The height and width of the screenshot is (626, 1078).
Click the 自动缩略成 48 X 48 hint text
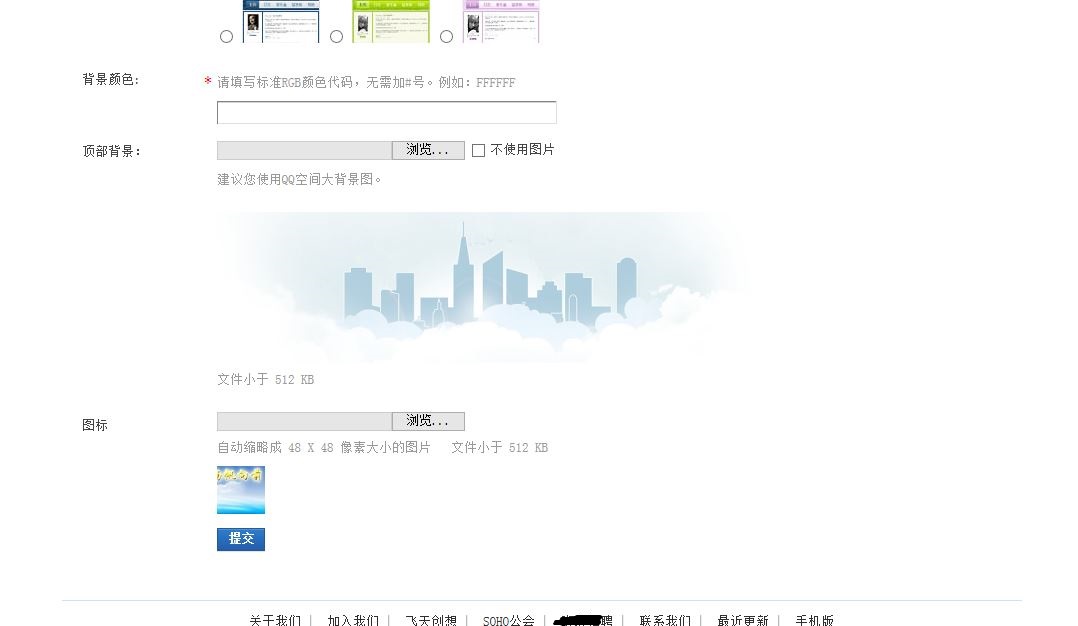click(324, 447)
